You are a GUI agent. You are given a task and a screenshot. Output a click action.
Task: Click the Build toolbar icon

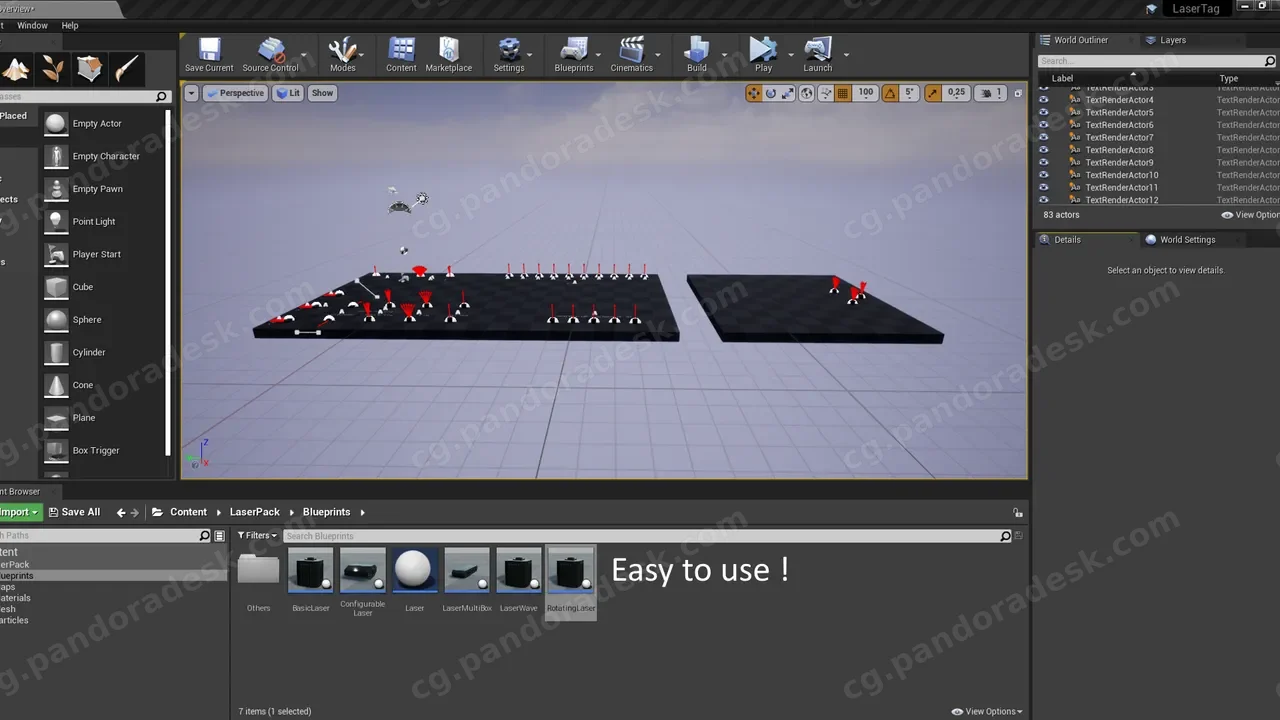[697, 54]
